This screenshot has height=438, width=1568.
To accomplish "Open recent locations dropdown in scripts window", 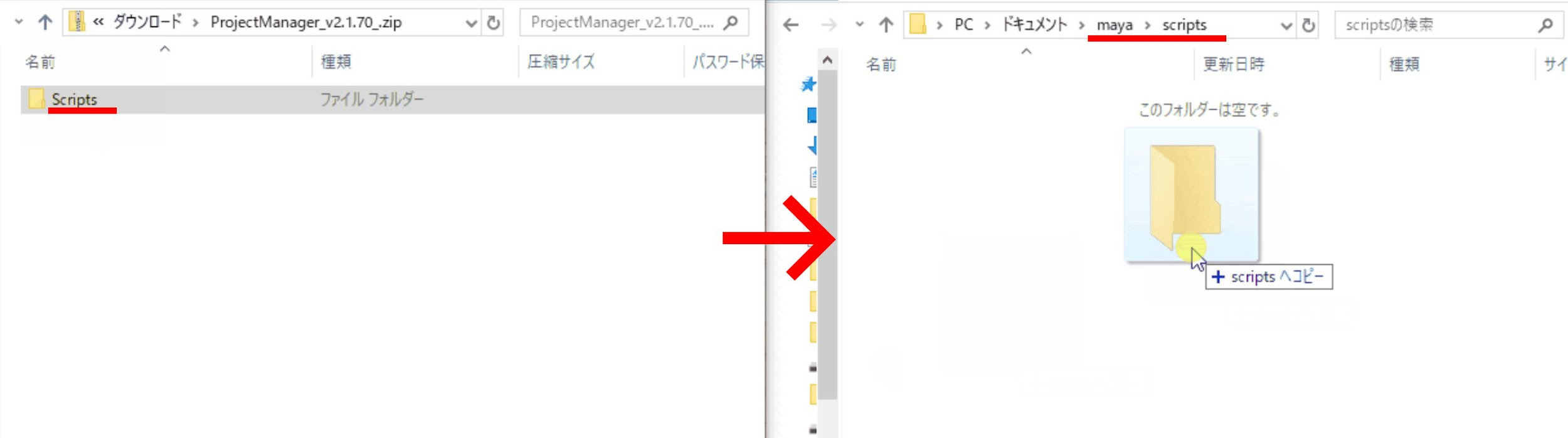I will 860,25.
